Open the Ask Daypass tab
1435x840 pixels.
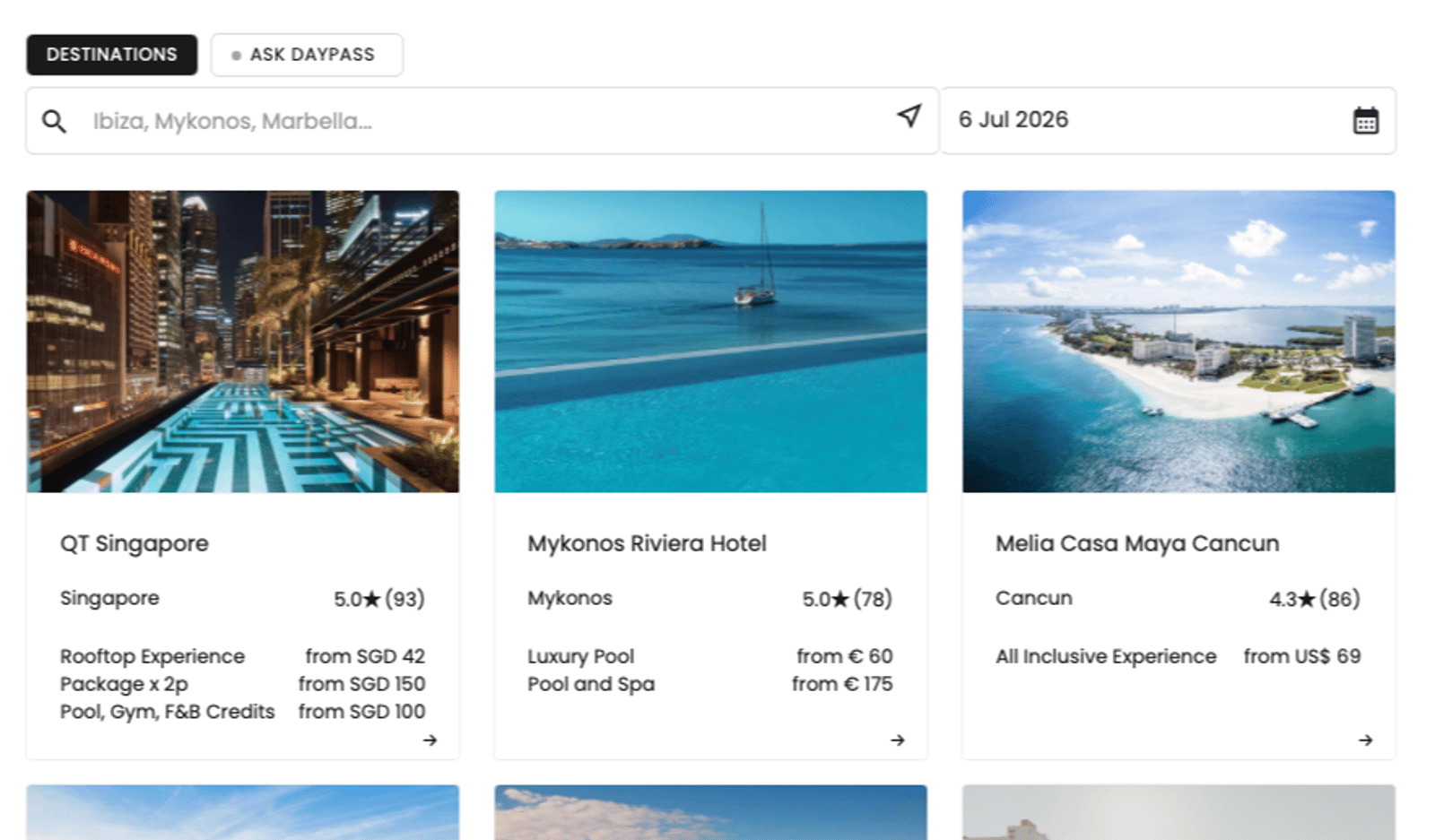[x=307, y=55]
